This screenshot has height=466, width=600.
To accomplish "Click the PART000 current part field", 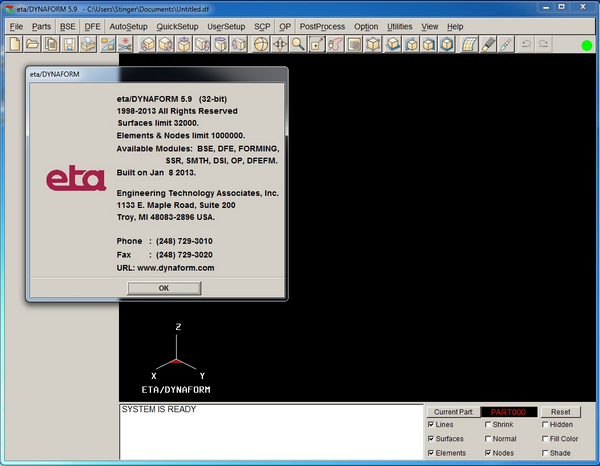I will click(x=509, y=412).
